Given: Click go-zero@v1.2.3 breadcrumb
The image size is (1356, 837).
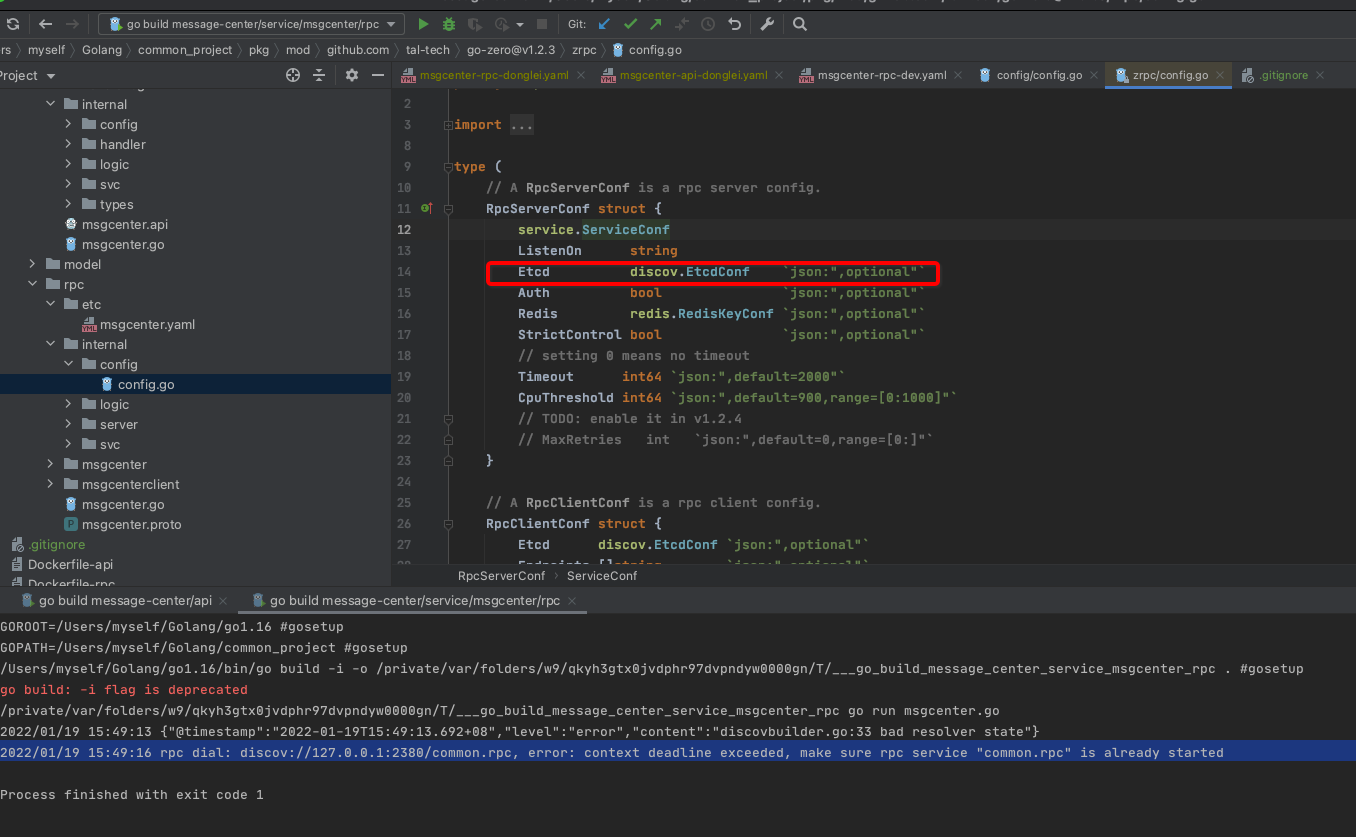Looking at the screenshot, I should pos(511,50).
